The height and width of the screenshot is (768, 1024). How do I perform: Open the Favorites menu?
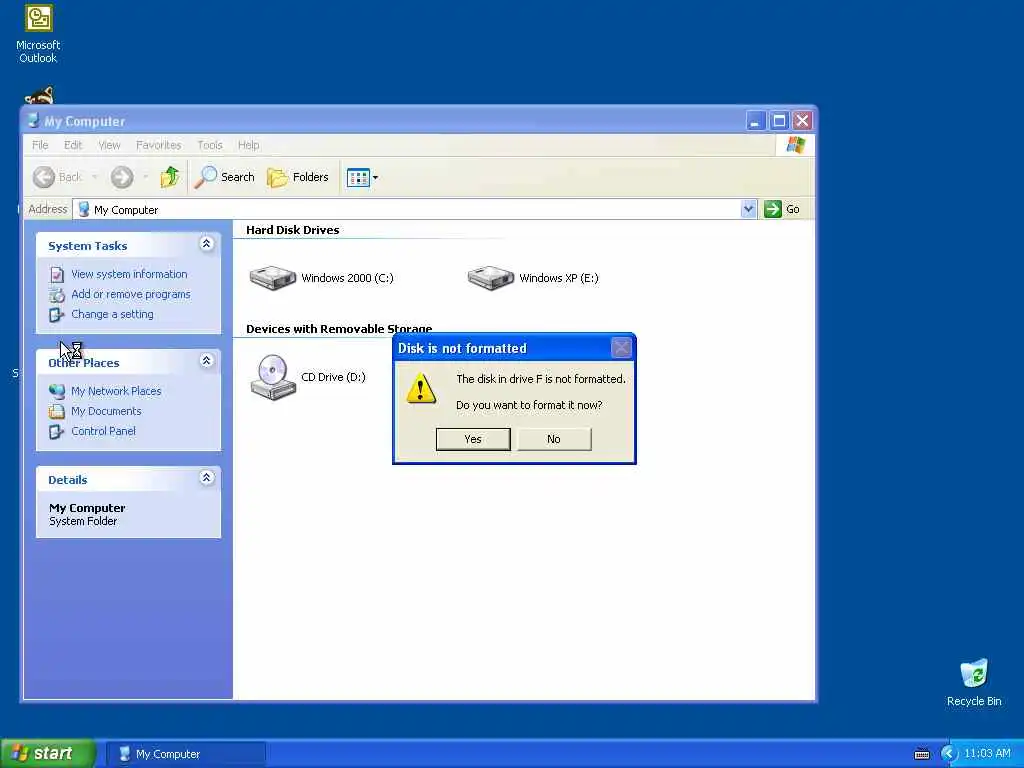click(x=159, y=145)
